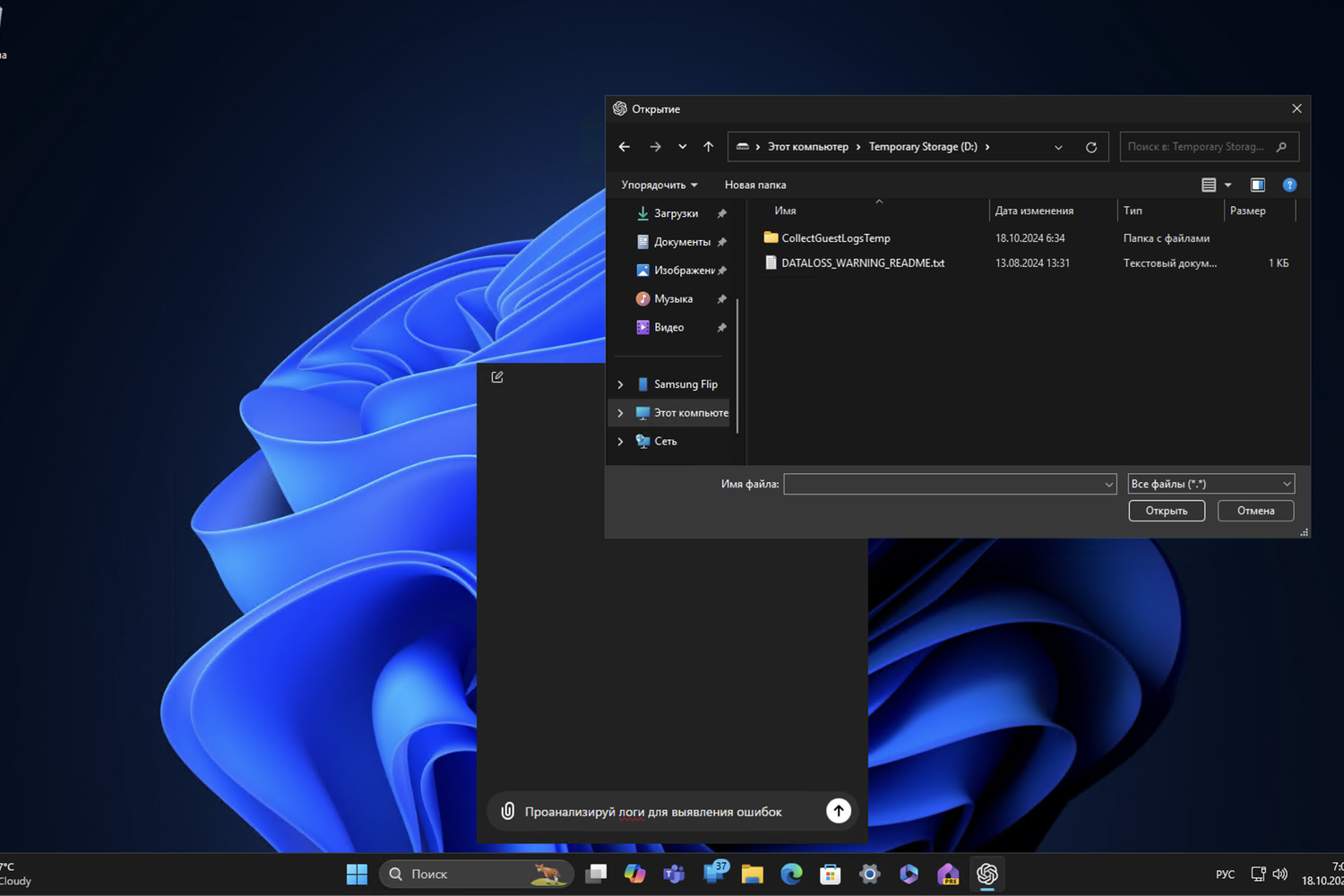Select the DATALOSS_WARNING_README.txt file
The height and width of the screenshot is (896, 1344).
[862, 263]
